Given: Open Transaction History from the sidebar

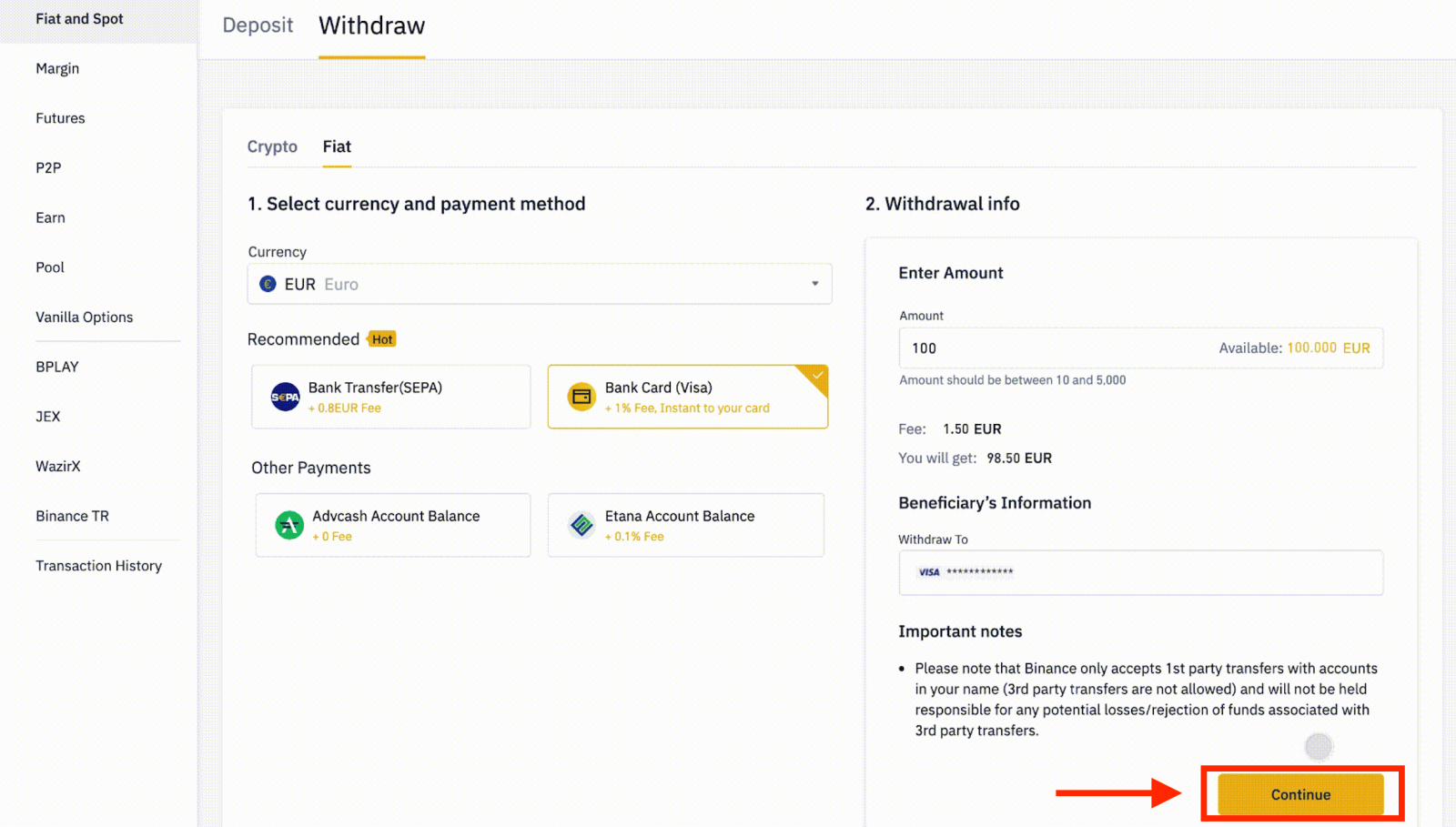Looking at the screenshot, I should point(98,565).
